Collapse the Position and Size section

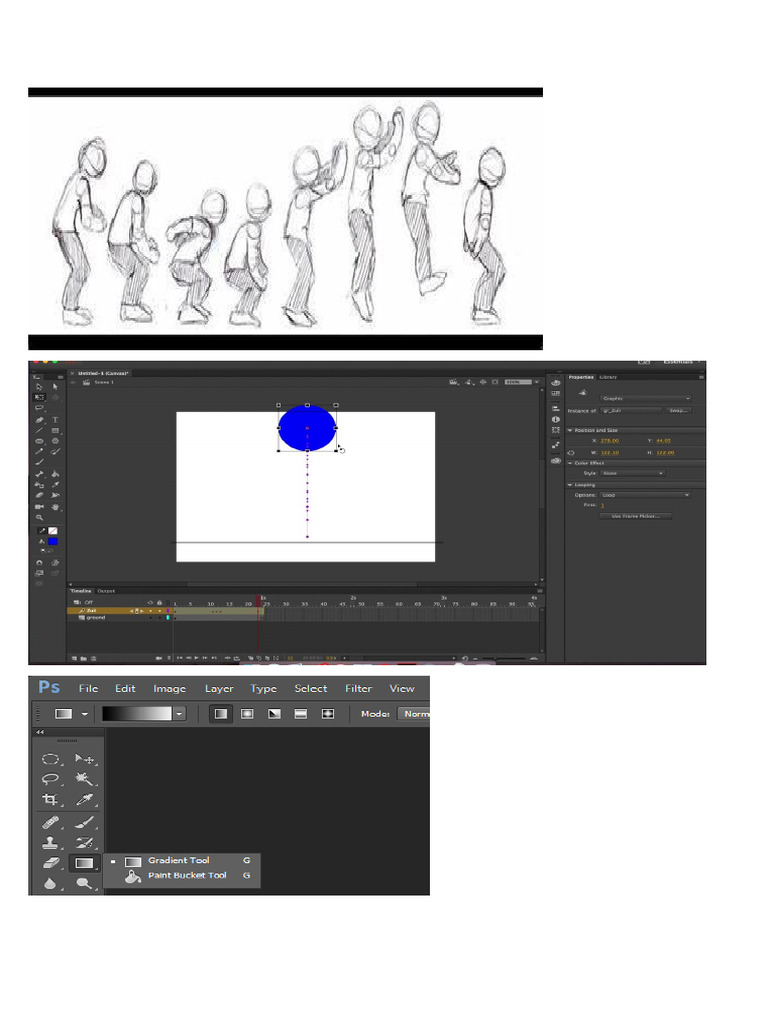pyautogui.click(x=571, y=430)
